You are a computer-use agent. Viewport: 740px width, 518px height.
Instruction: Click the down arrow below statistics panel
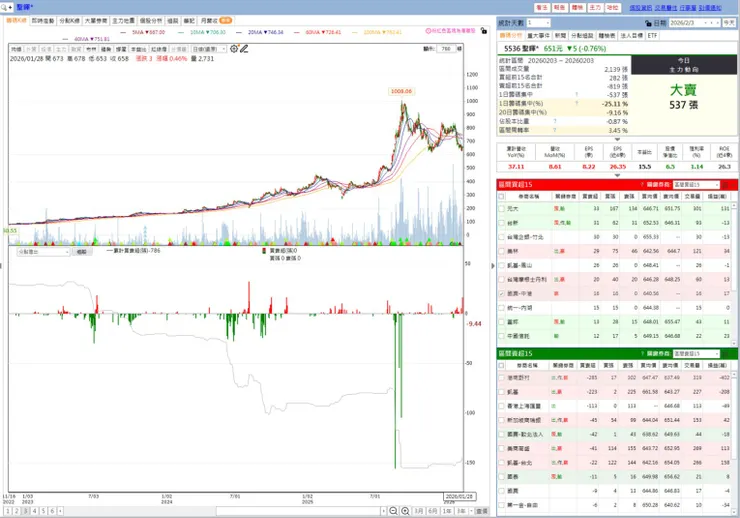[x=617, y=139]
